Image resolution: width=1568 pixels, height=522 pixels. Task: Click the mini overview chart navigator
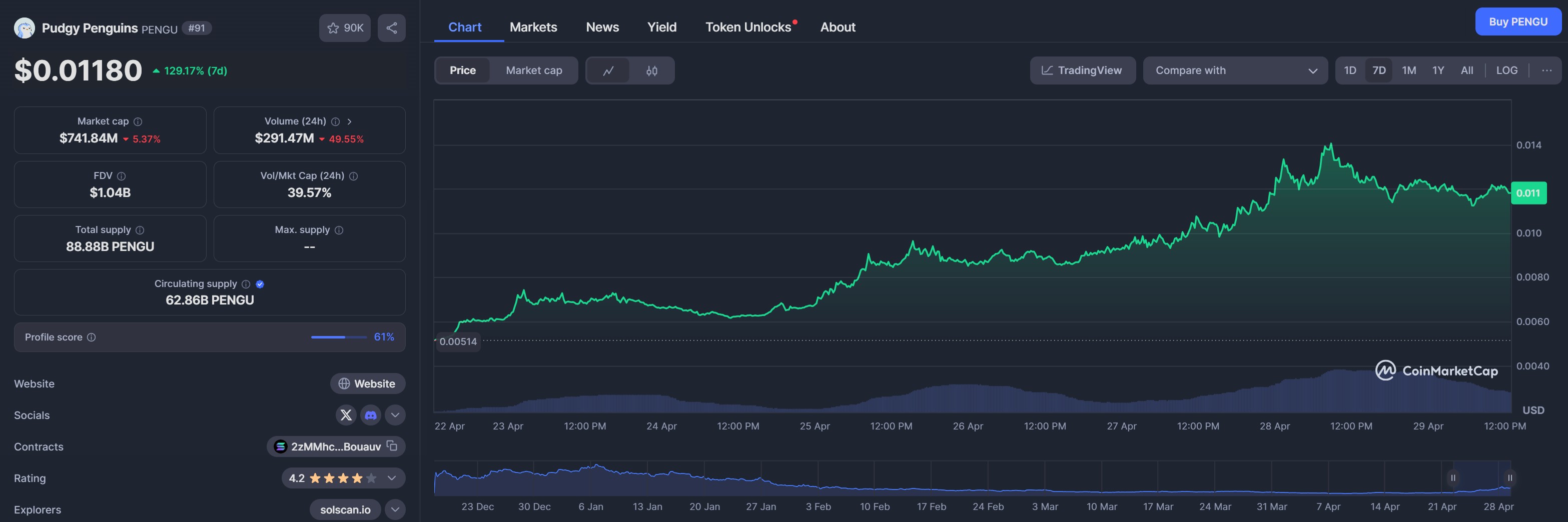973,478
